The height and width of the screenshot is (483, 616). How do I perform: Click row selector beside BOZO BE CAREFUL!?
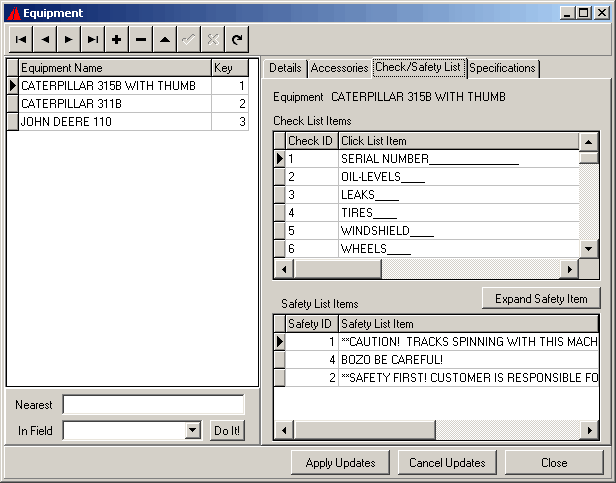coord(280,360)
